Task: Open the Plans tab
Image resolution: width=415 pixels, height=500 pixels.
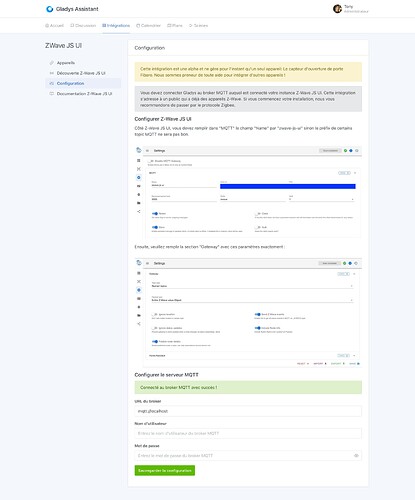Action: coord(175,26)
